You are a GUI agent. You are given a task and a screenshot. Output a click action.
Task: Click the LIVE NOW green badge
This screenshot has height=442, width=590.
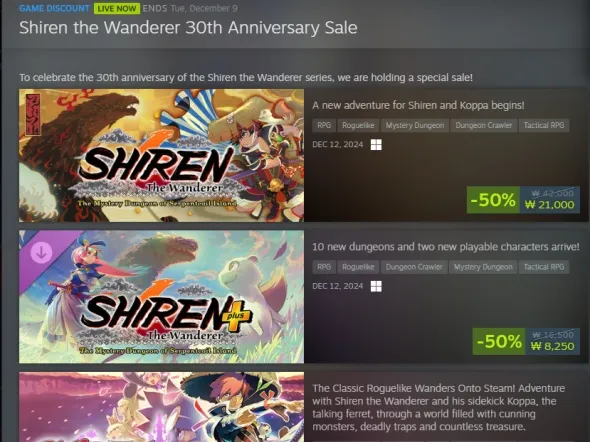tap(117, 8)
